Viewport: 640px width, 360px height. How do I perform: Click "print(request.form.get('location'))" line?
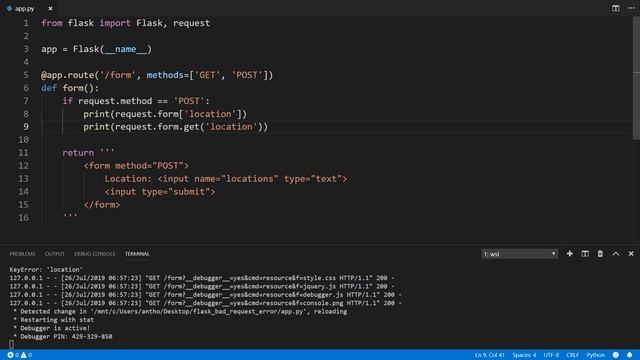pos(176,127)
